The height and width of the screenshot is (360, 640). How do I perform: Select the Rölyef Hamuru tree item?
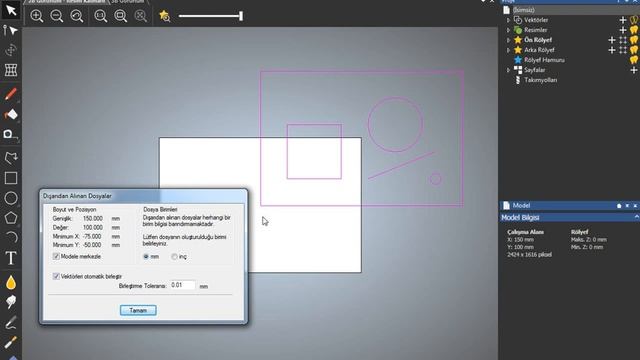544,60
